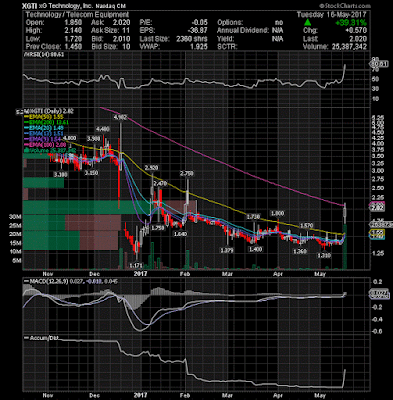Click the Last Size 2360 shrs value
This screenshot has width=393, height=400.
[192, 39]
